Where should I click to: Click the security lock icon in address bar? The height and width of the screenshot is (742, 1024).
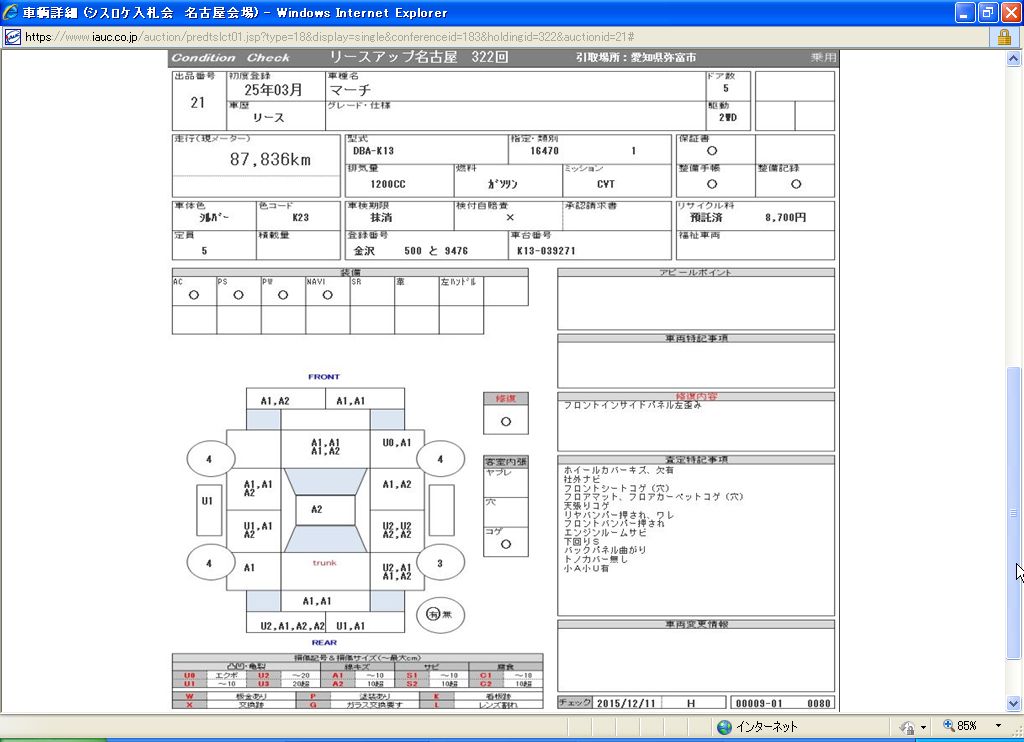1004,37
